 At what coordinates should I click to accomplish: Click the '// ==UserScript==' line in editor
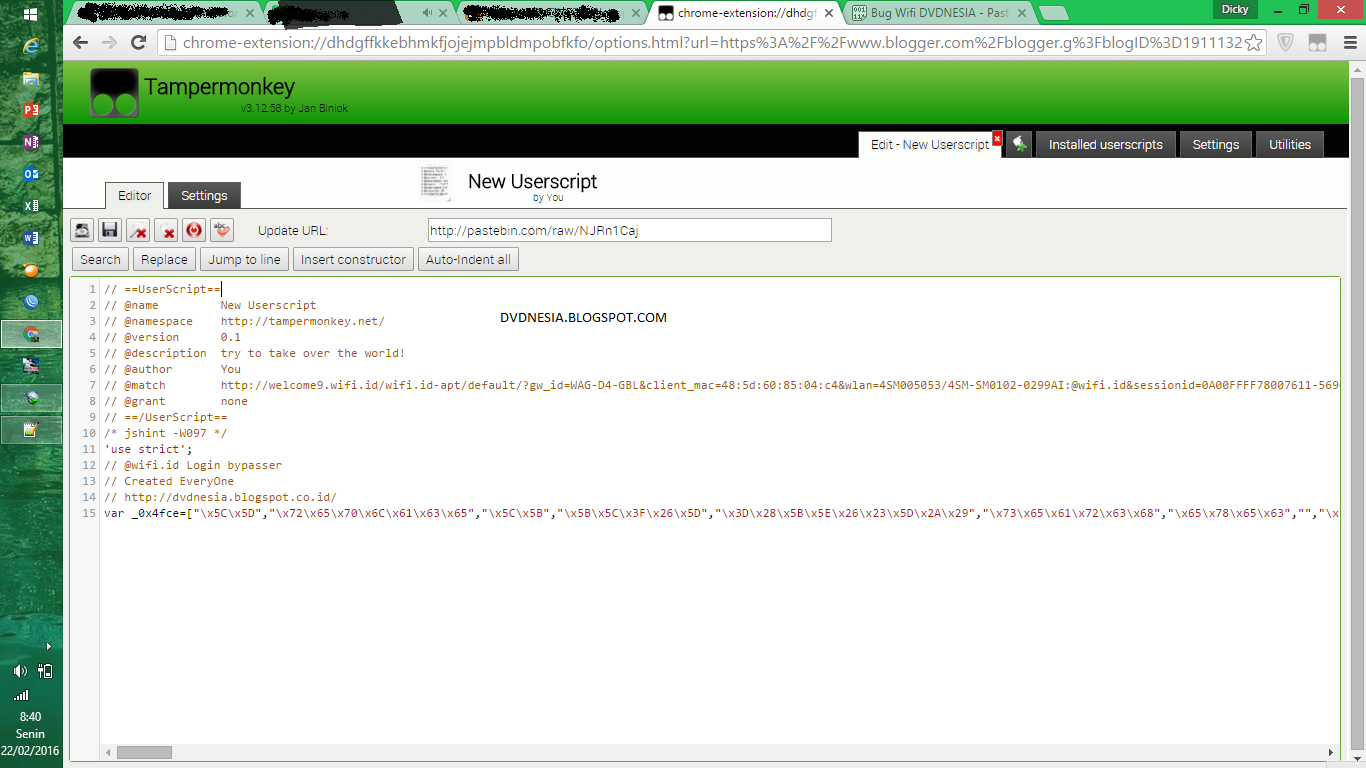(163, 289)
